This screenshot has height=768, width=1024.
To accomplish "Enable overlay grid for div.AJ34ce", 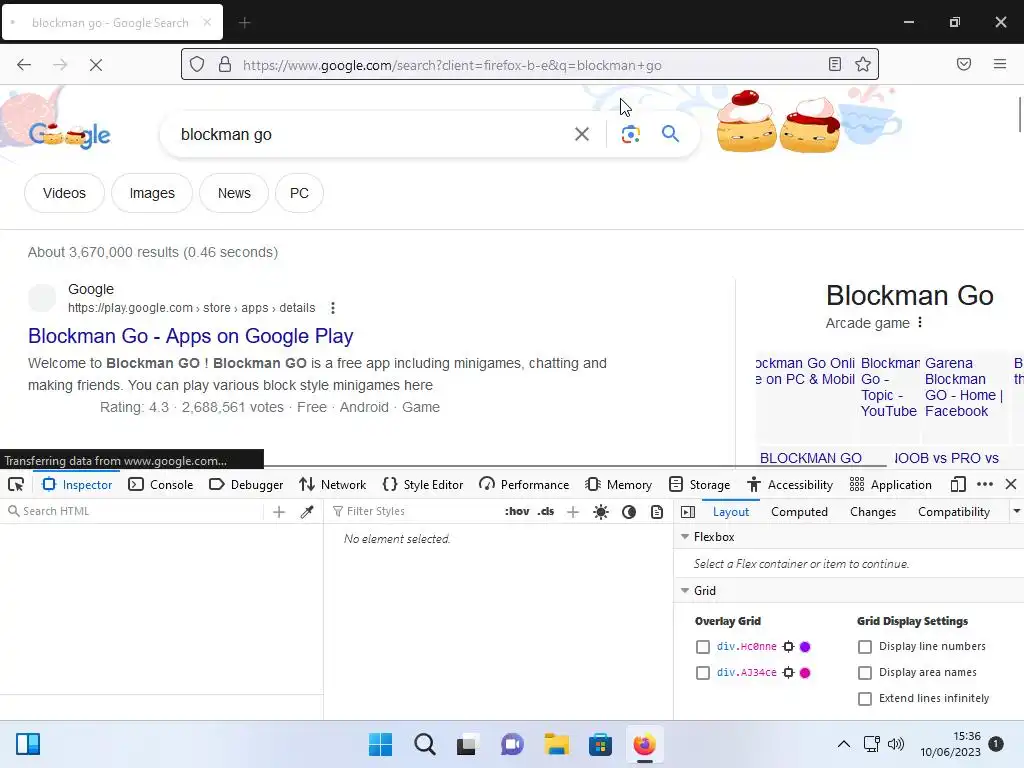I will [x=703, y=673].
